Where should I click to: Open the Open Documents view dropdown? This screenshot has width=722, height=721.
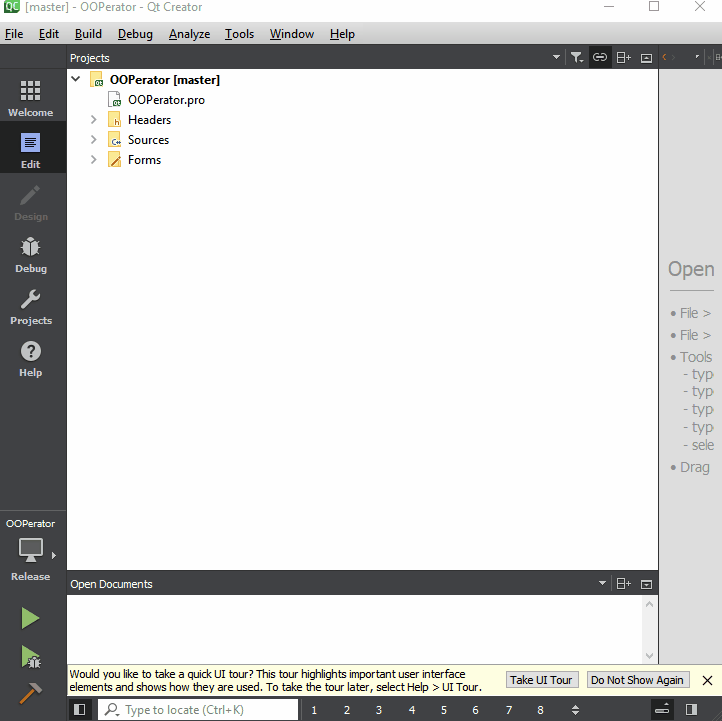click(x=602, y=583)
